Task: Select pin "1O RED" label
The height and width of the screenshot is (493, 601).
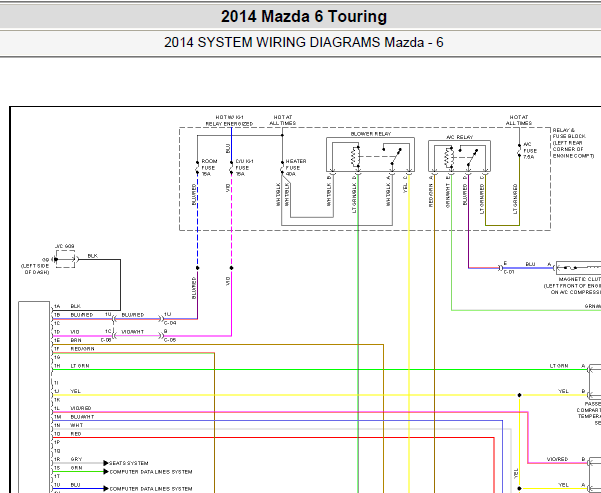Action: click(x=67, y=434)
